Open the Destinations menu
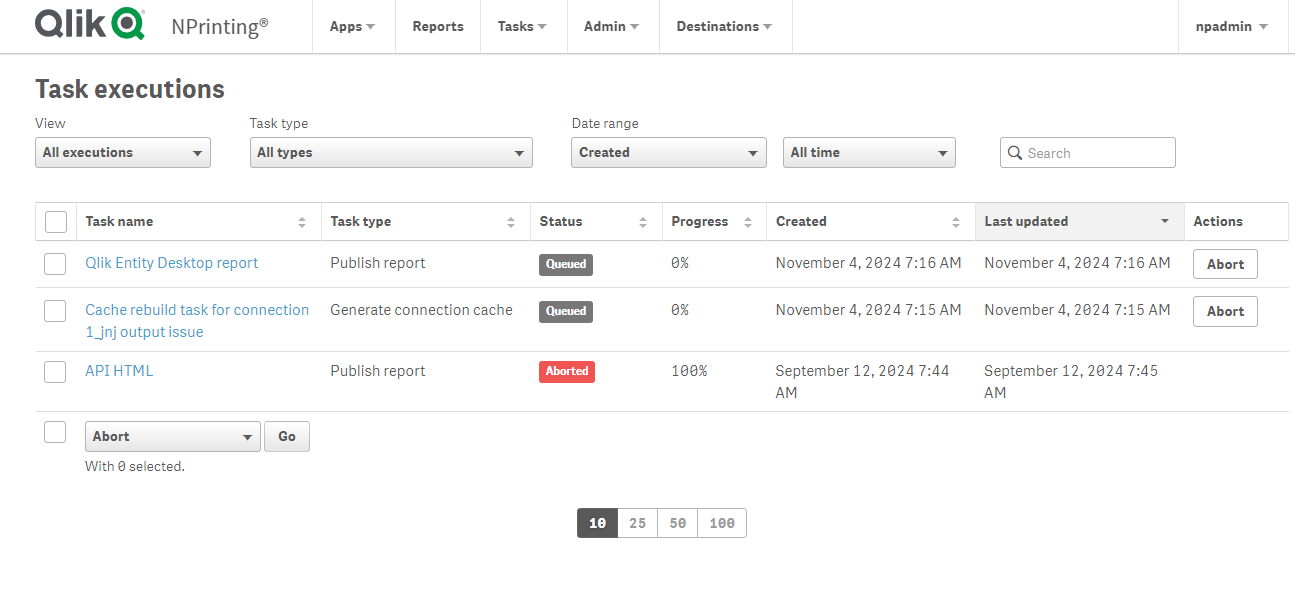The width and height of the screenshot is (1295, 597). [724, 27]
